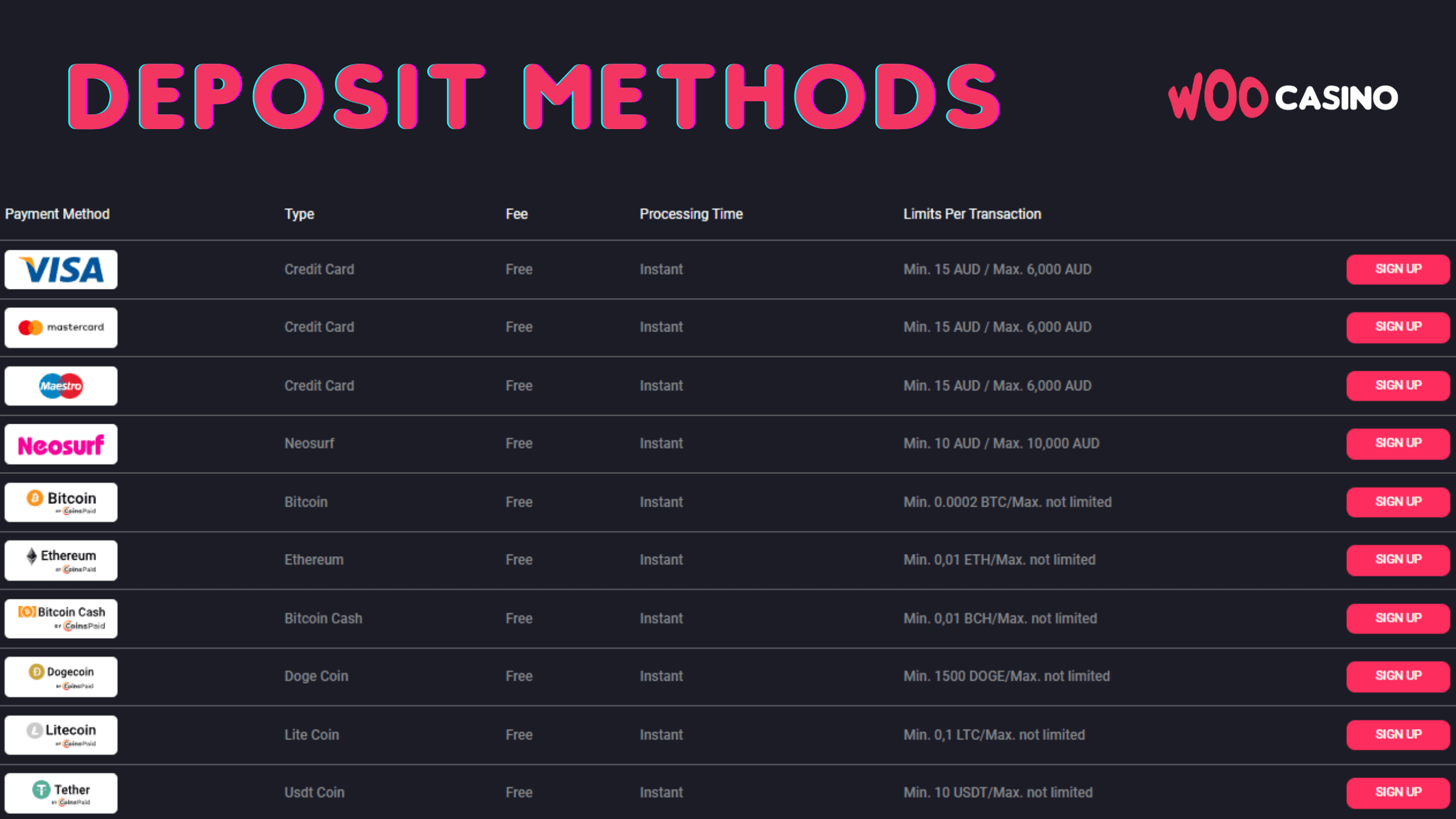Click the Tether payment logo
This screenshot has height=819, width=1456.
coord(61,793)
